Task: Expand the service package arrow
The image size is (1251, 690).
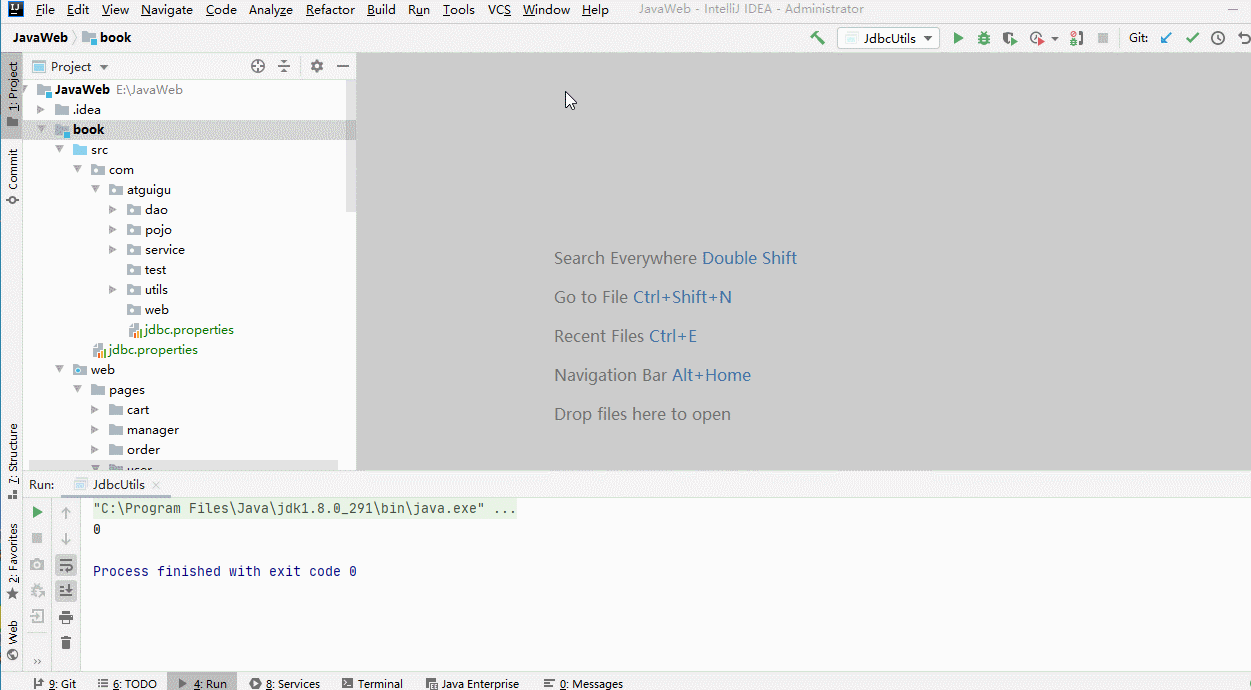Action: tap(113, 250)
